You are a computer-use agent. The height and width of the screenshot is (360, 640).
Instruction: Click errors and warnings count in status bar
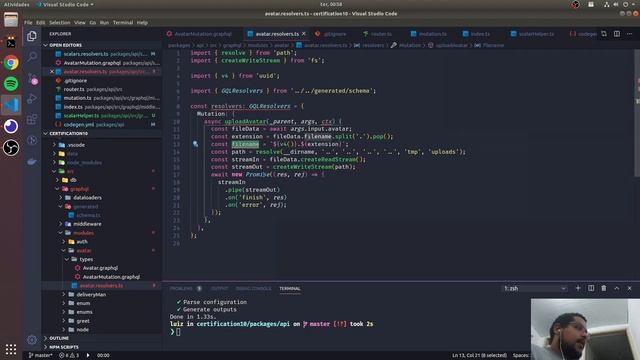pos(69,355)
